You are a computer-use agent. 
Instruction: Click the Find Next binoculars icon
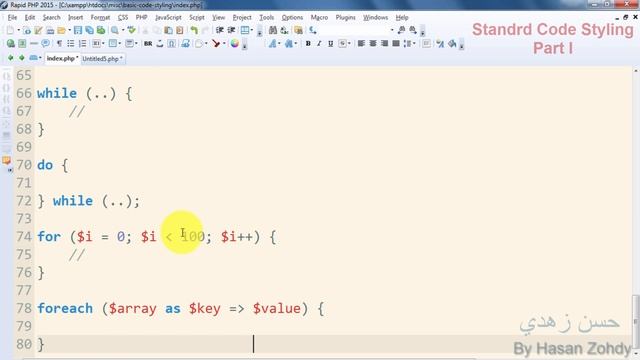point(413,30)
